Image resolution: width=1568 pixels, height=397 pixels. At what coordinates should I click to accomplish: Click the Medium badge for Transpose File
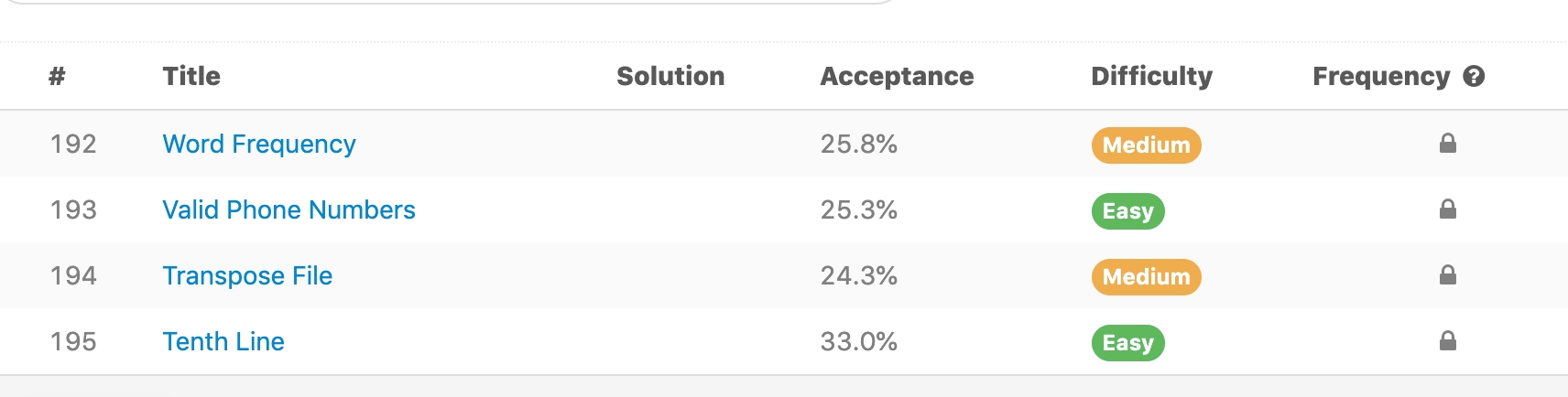(1146, 277)
